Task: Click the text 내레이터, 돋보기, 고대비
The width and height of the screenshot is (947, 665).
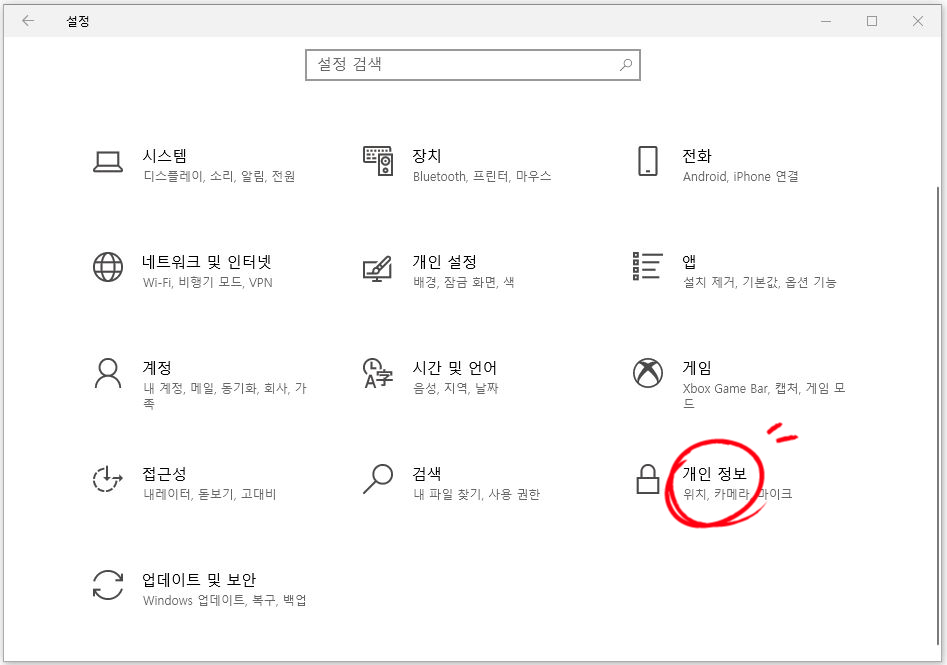Action: [x=210, y=494]
